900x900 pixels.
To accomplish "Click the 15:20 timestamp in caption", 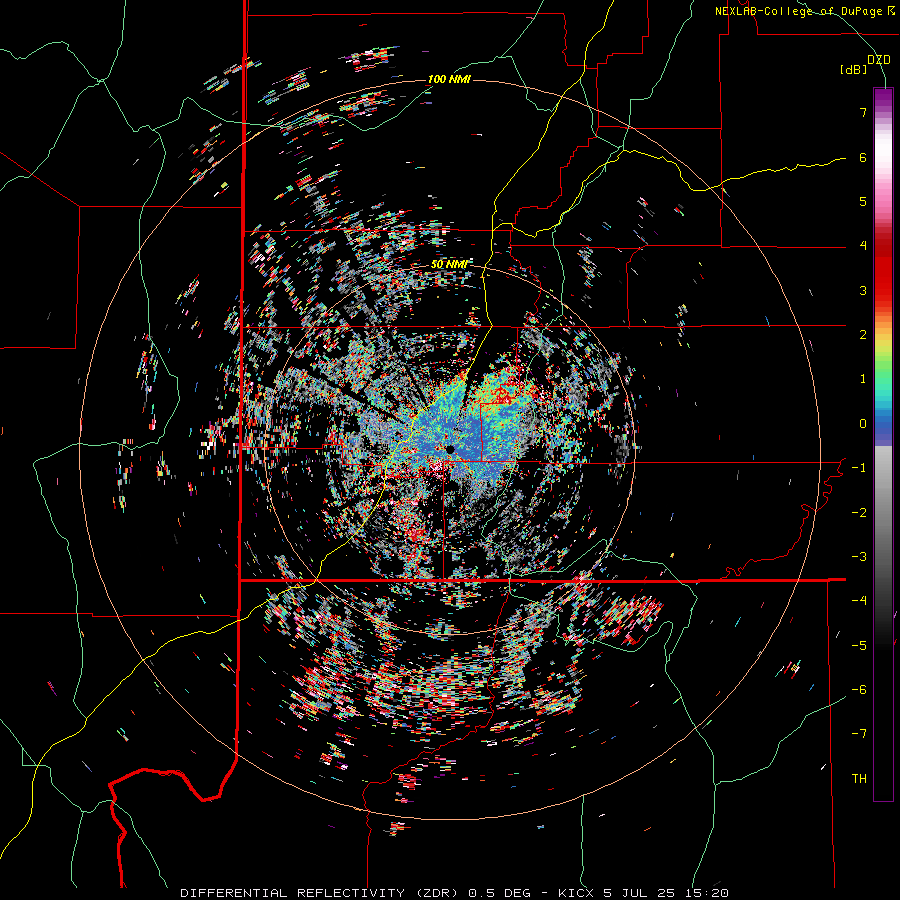I will (708, 893).
